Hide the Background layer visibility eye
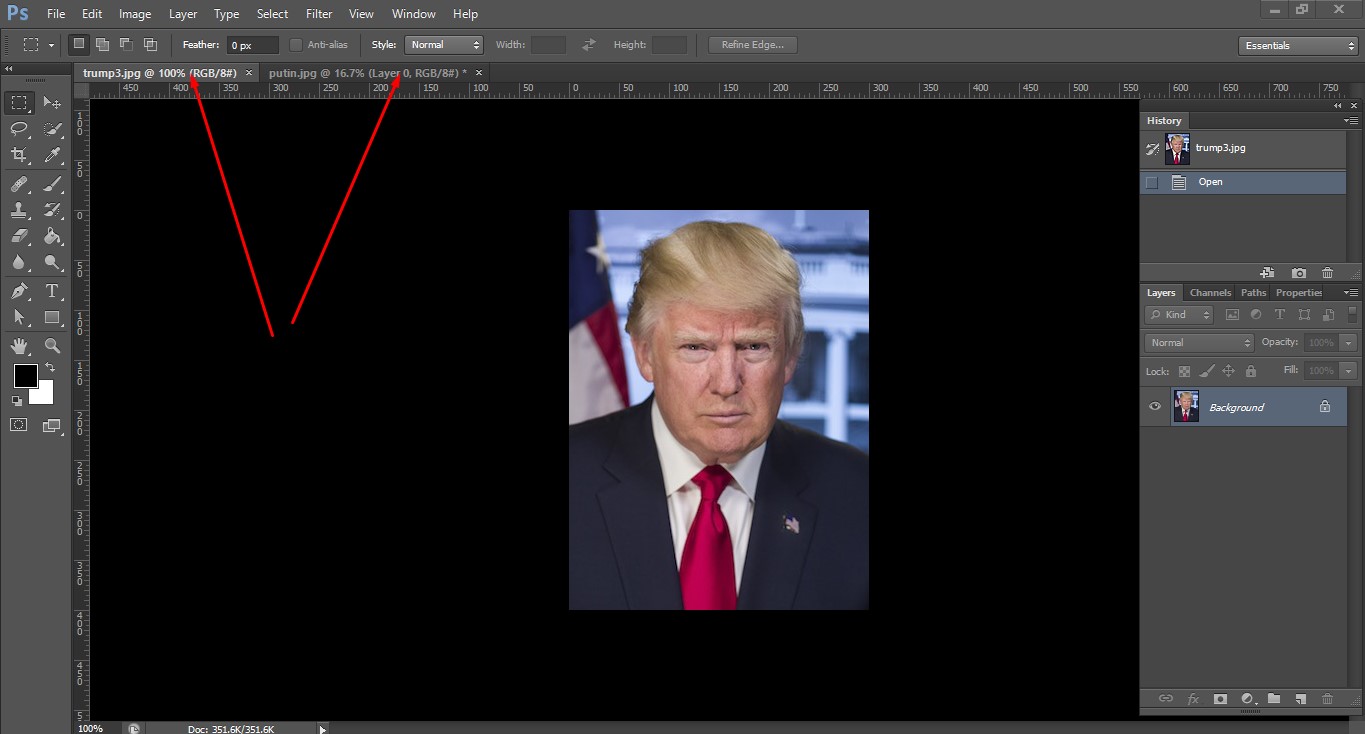This screenshot has width=1365, height=734. [x=1155, y=406]
